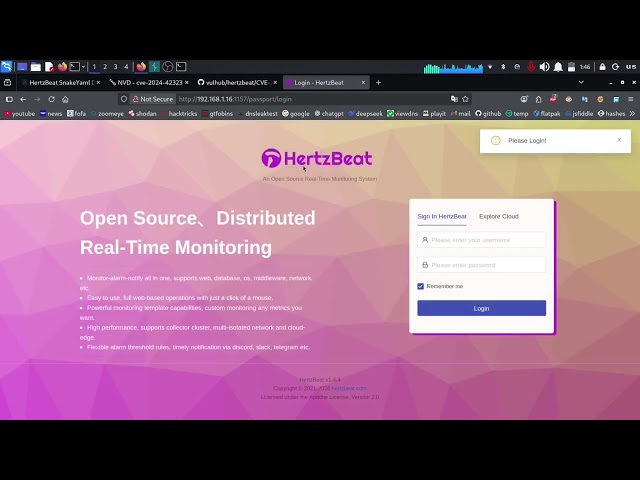The height and width of the screenshot is (480, 640).
Task: Launch Firefox from the taskbar launcher
Action: [x=62, y=67]
